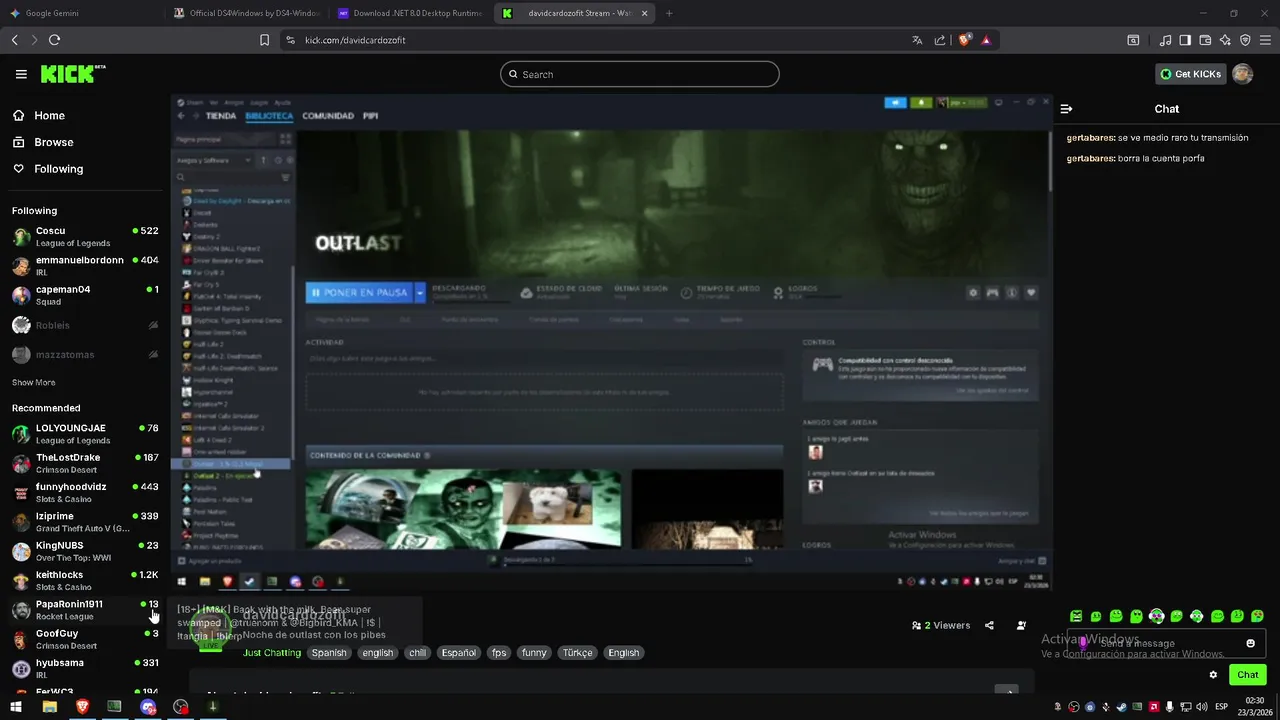Click the KICK logo
This screenshot has width=1280, height=720.
[72, 74]
